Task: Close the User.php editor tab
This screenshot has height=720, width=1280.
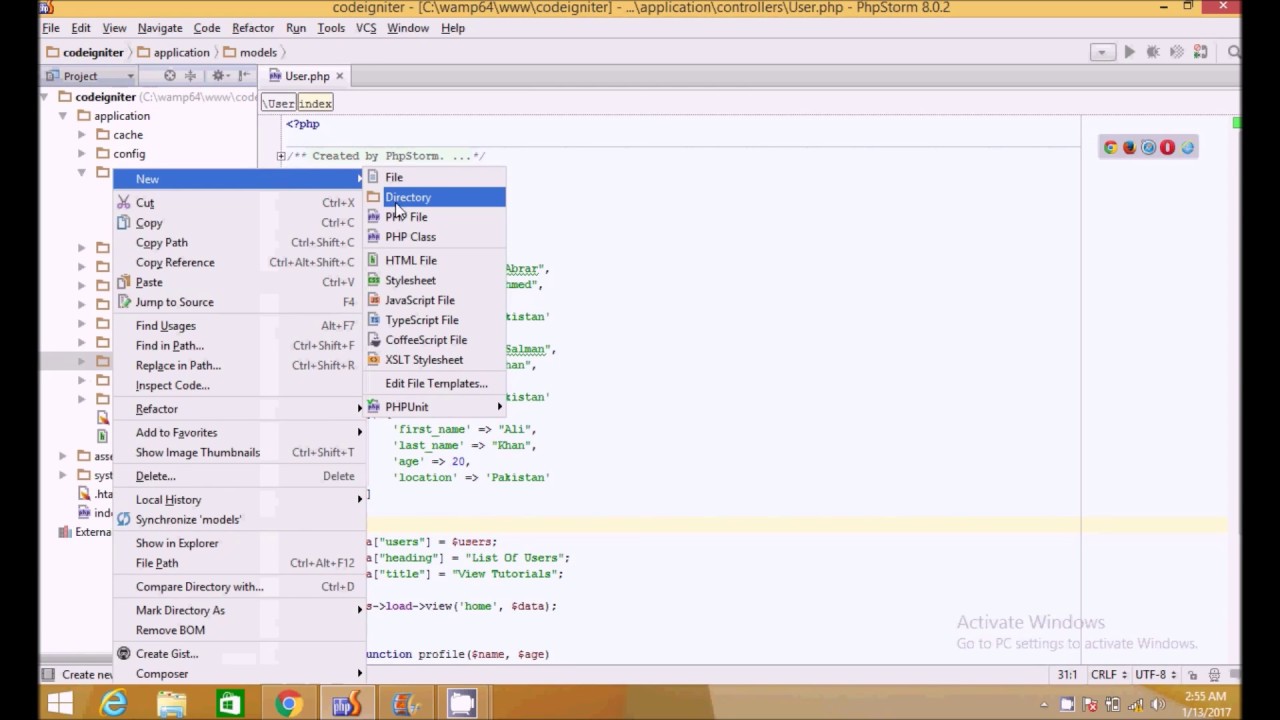Action: click(340, 76)
